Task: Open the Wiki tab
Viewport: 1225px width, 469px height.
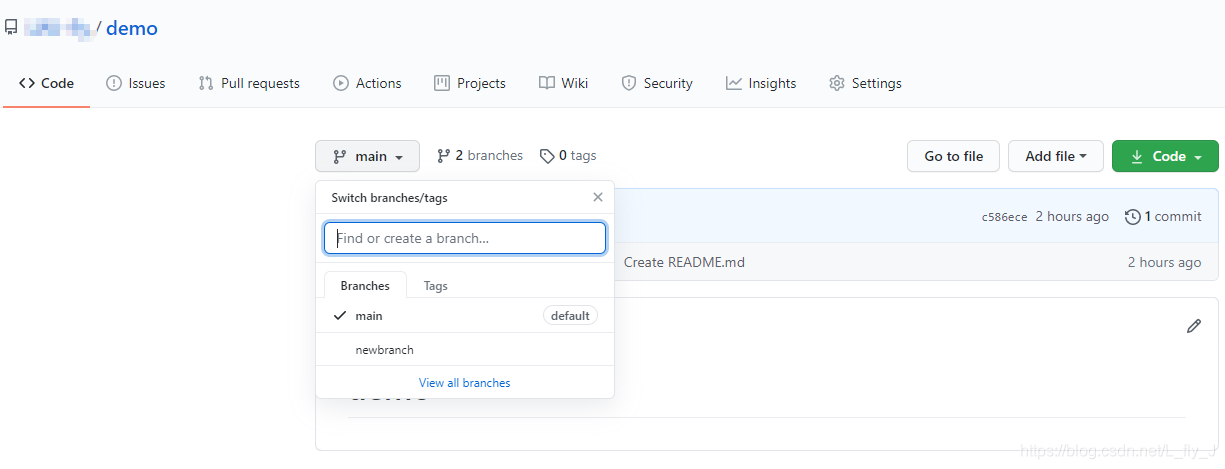Action: 563,83
